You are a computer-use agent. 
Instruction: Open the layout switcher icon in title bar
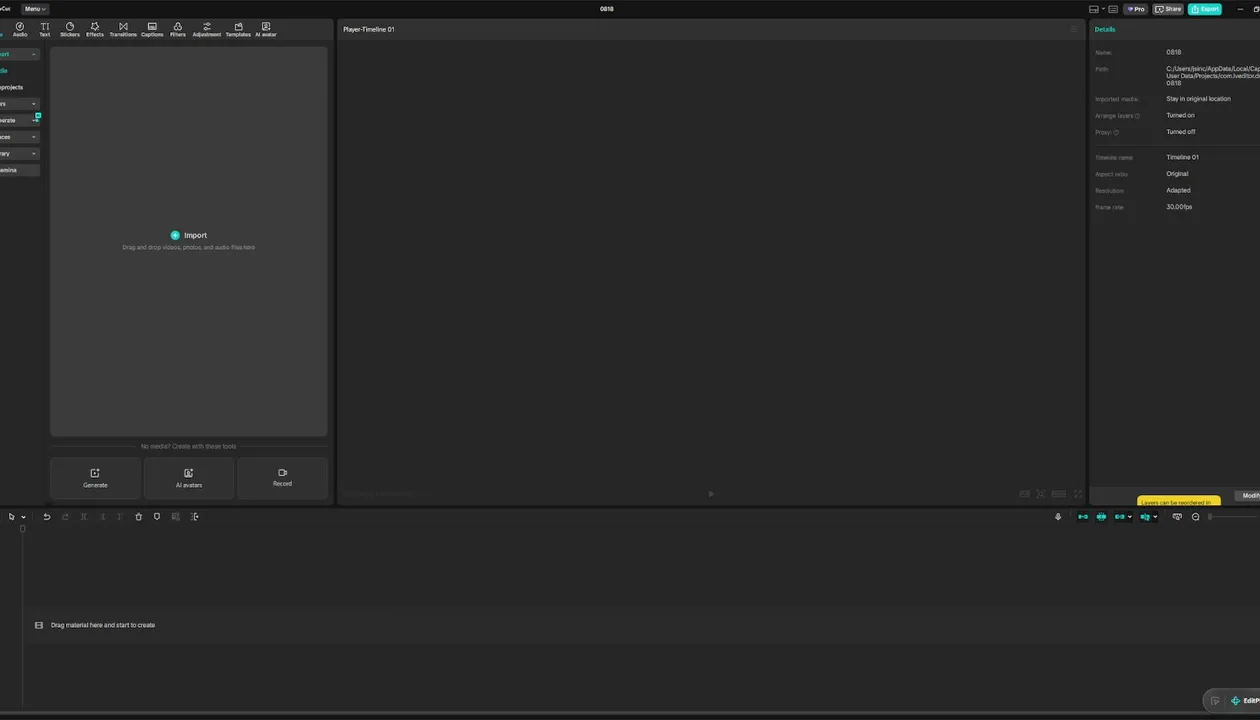1095,9
